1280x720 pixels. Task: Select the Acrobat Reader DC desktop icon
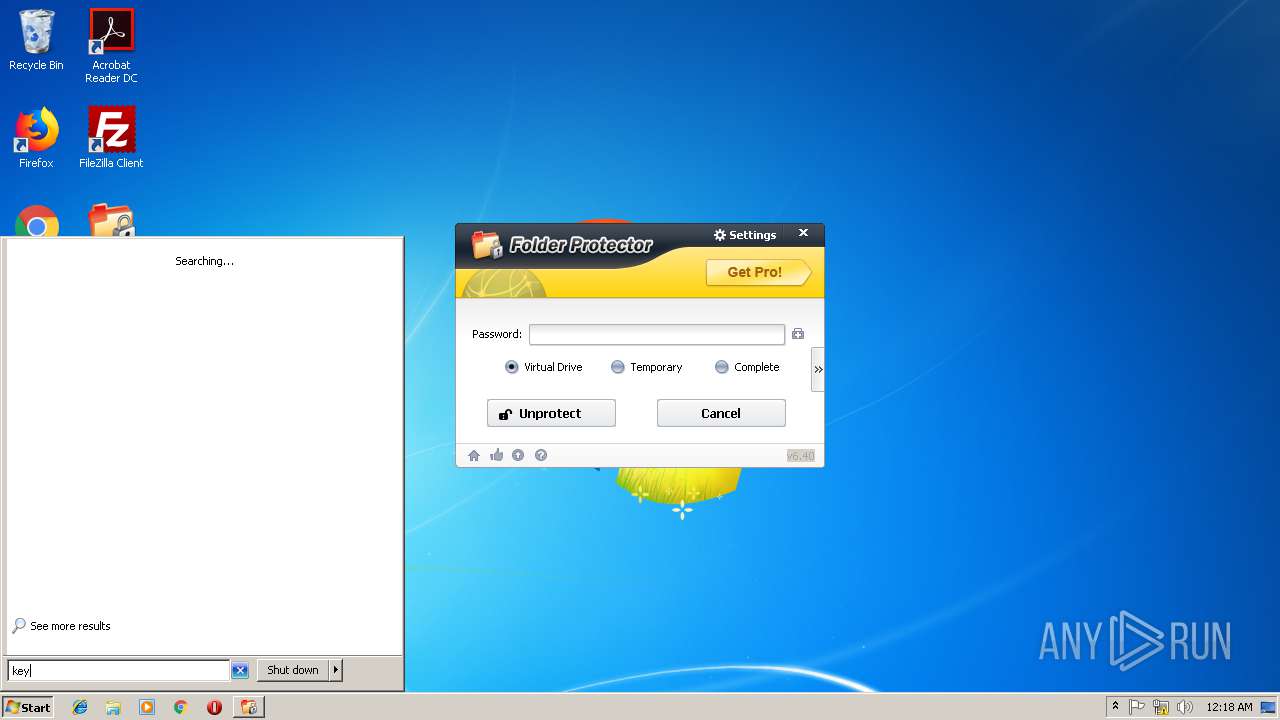tap(111, 46)
